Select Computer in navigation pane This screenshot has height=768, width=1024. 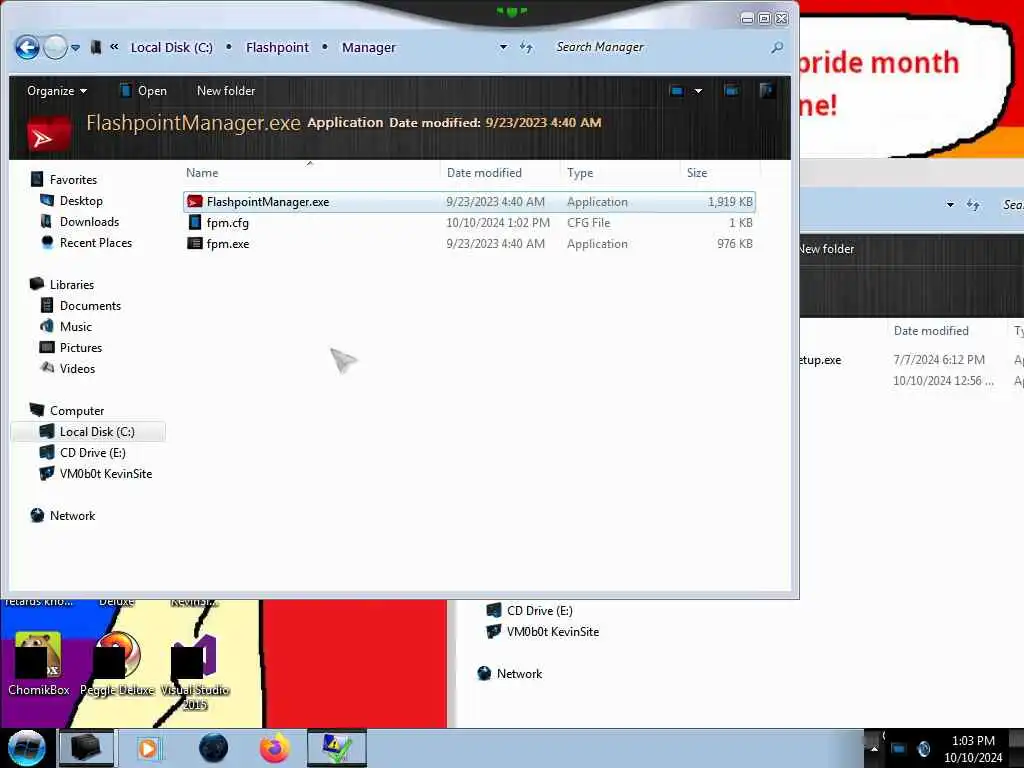coord(77,411)
